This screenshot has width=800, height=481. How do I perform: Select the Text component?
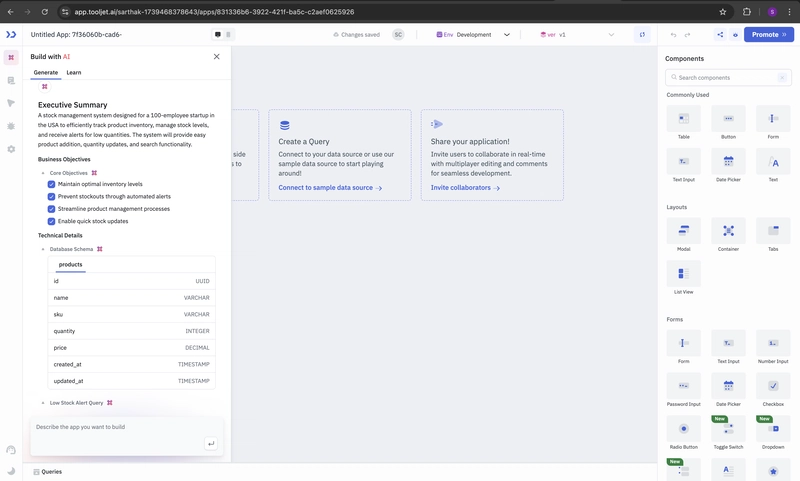[x=773, y=165]
